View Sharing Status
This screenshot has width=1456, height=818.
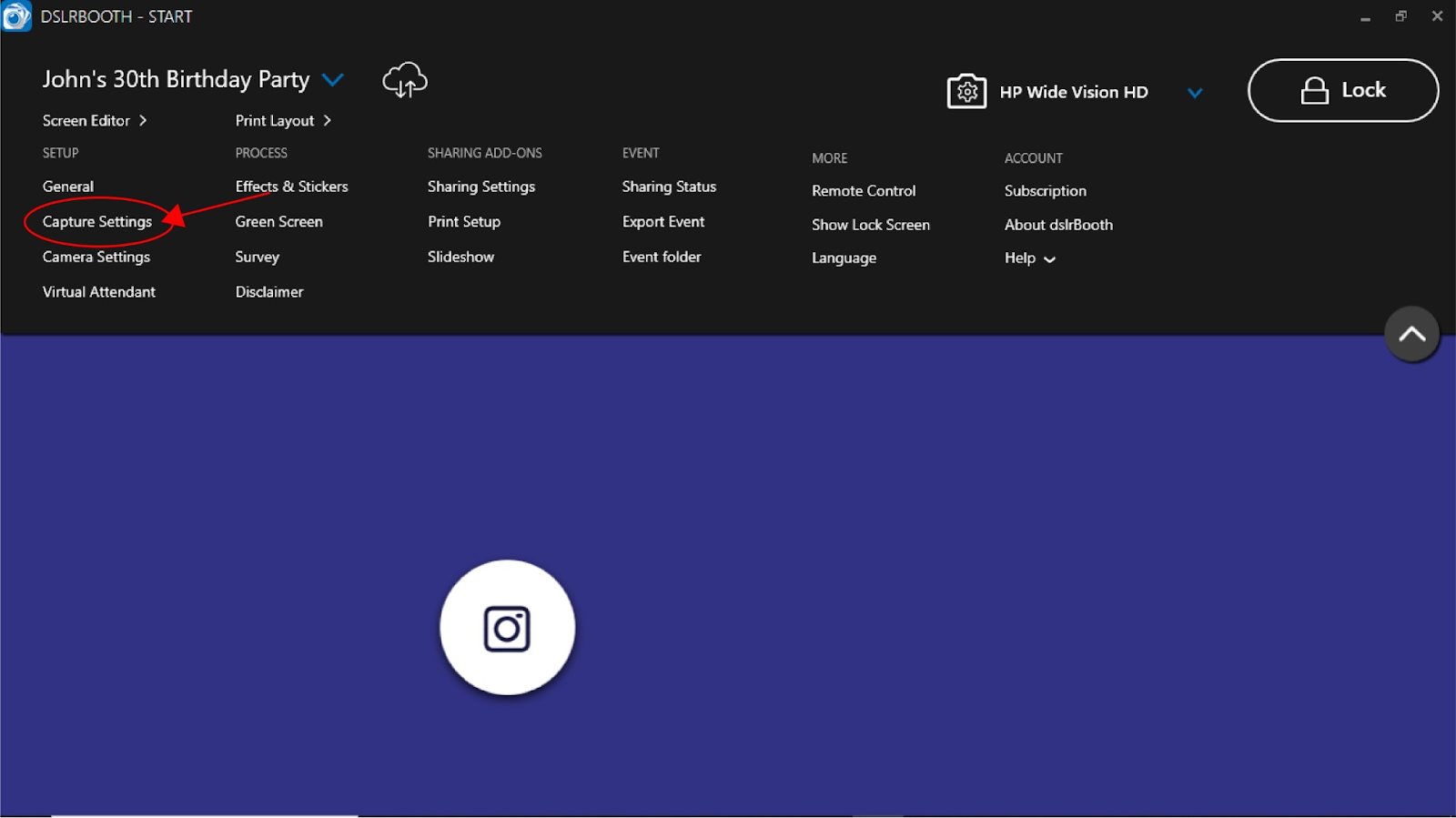(669, 187)
